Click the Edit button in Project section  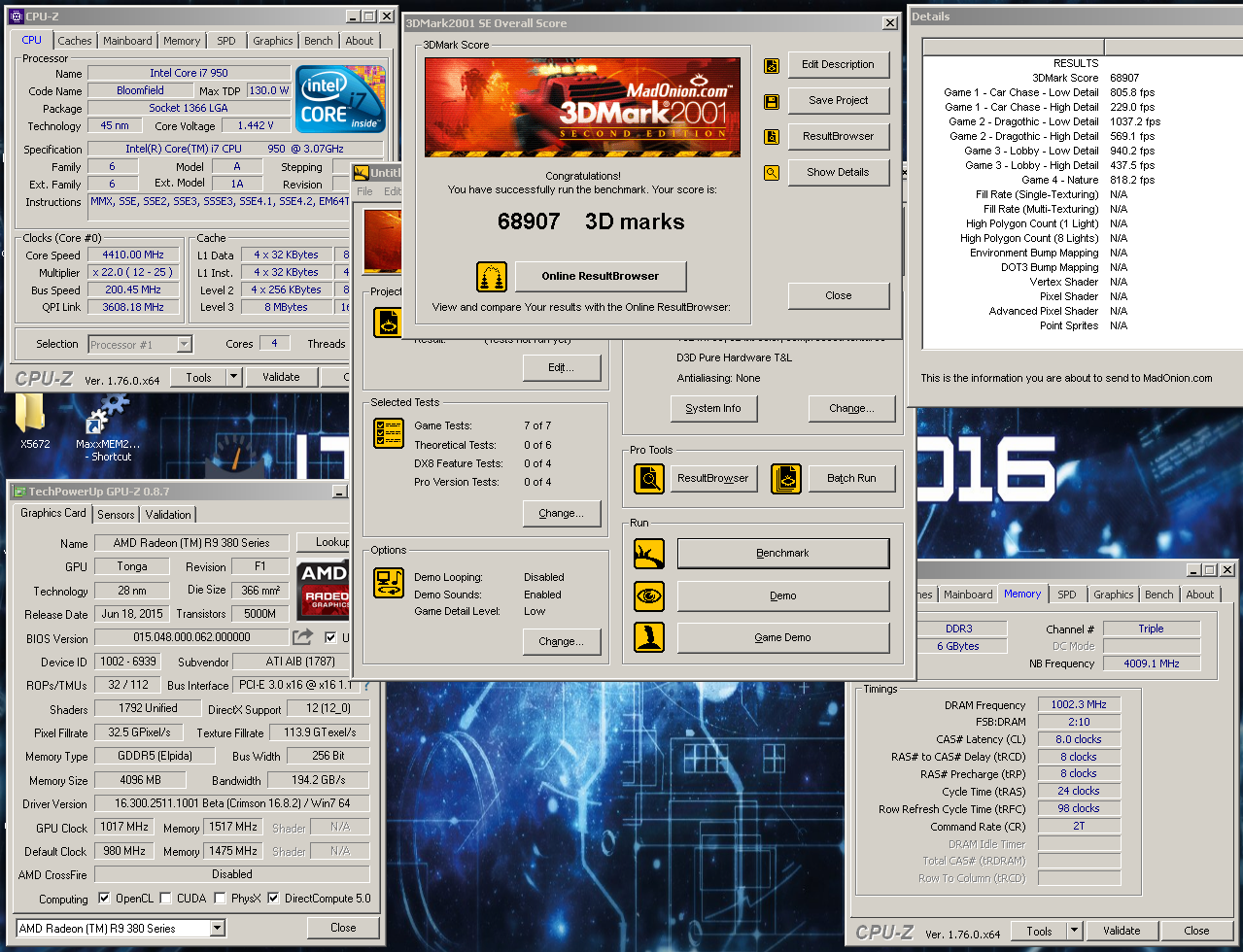point(561,368)
